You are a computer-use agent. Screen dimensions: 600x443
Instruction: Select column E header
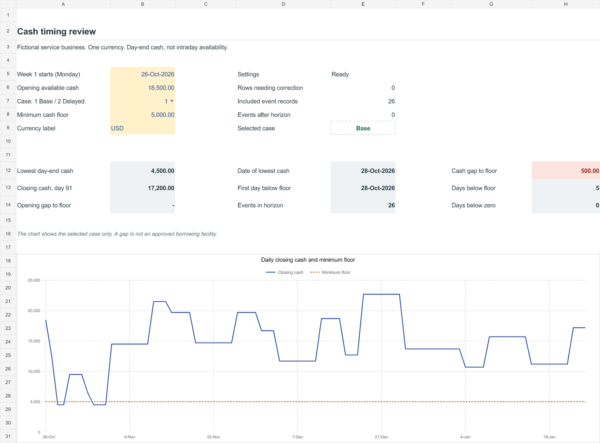(363, 4)
